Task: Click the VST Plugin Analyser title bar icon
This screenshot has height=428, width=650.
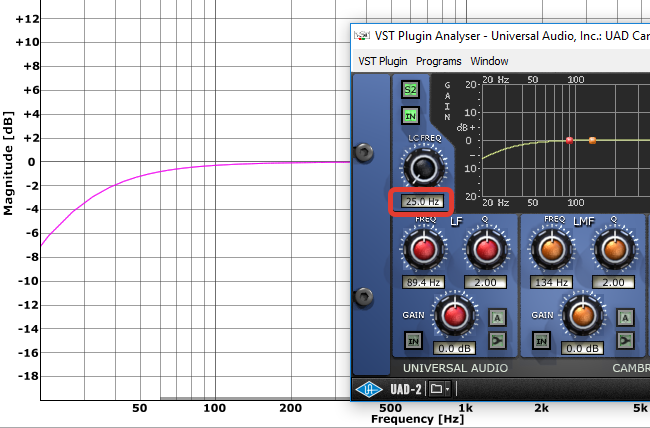Action: tap(361, 36)
